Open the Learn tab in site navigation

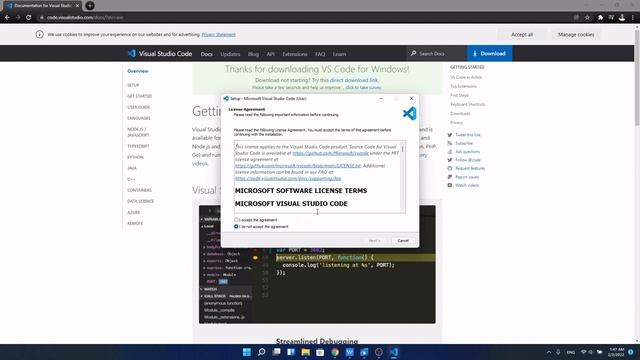[x=339, y=54]
